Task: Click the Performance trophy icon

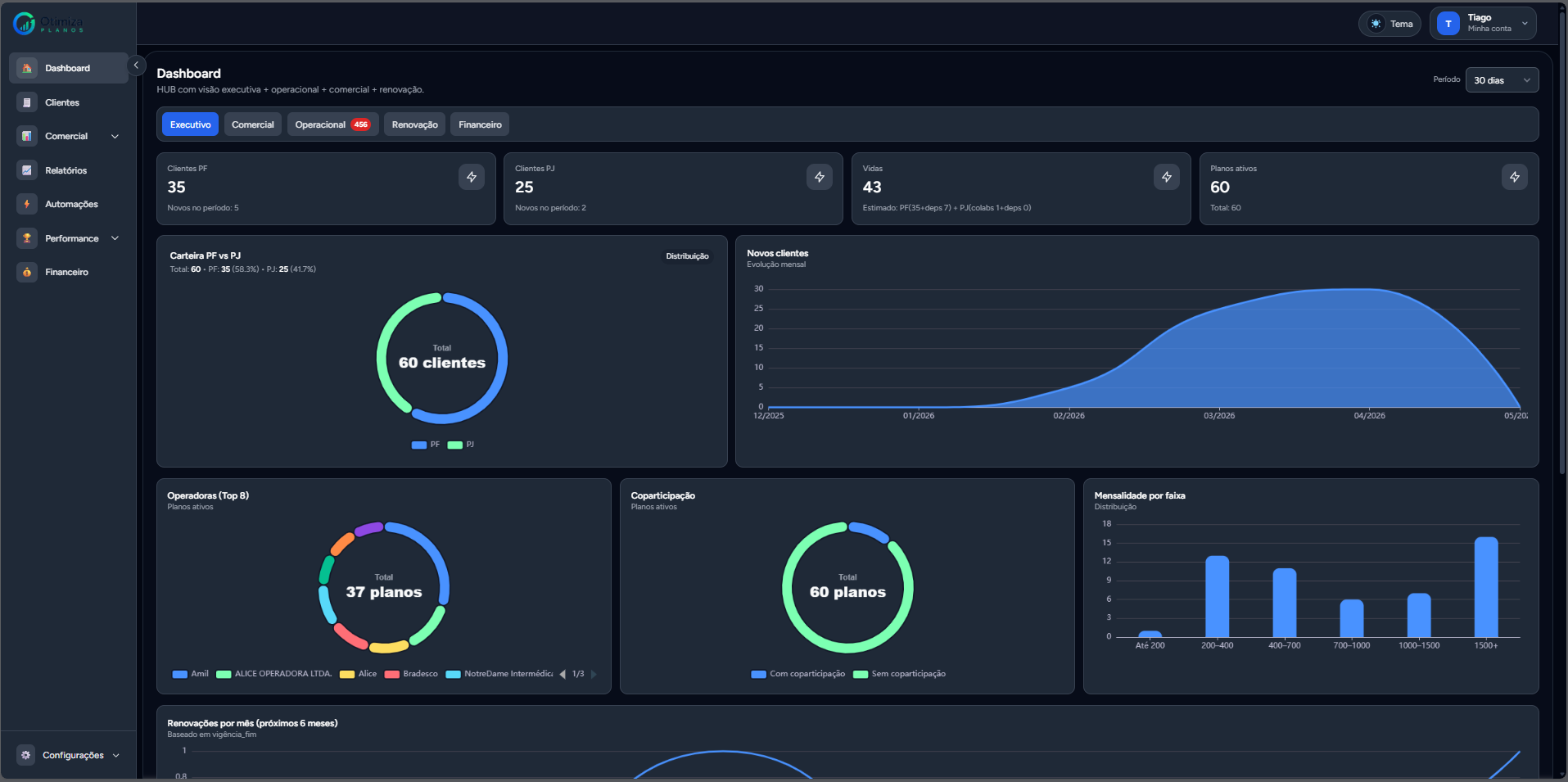Action: click(27, 238)
